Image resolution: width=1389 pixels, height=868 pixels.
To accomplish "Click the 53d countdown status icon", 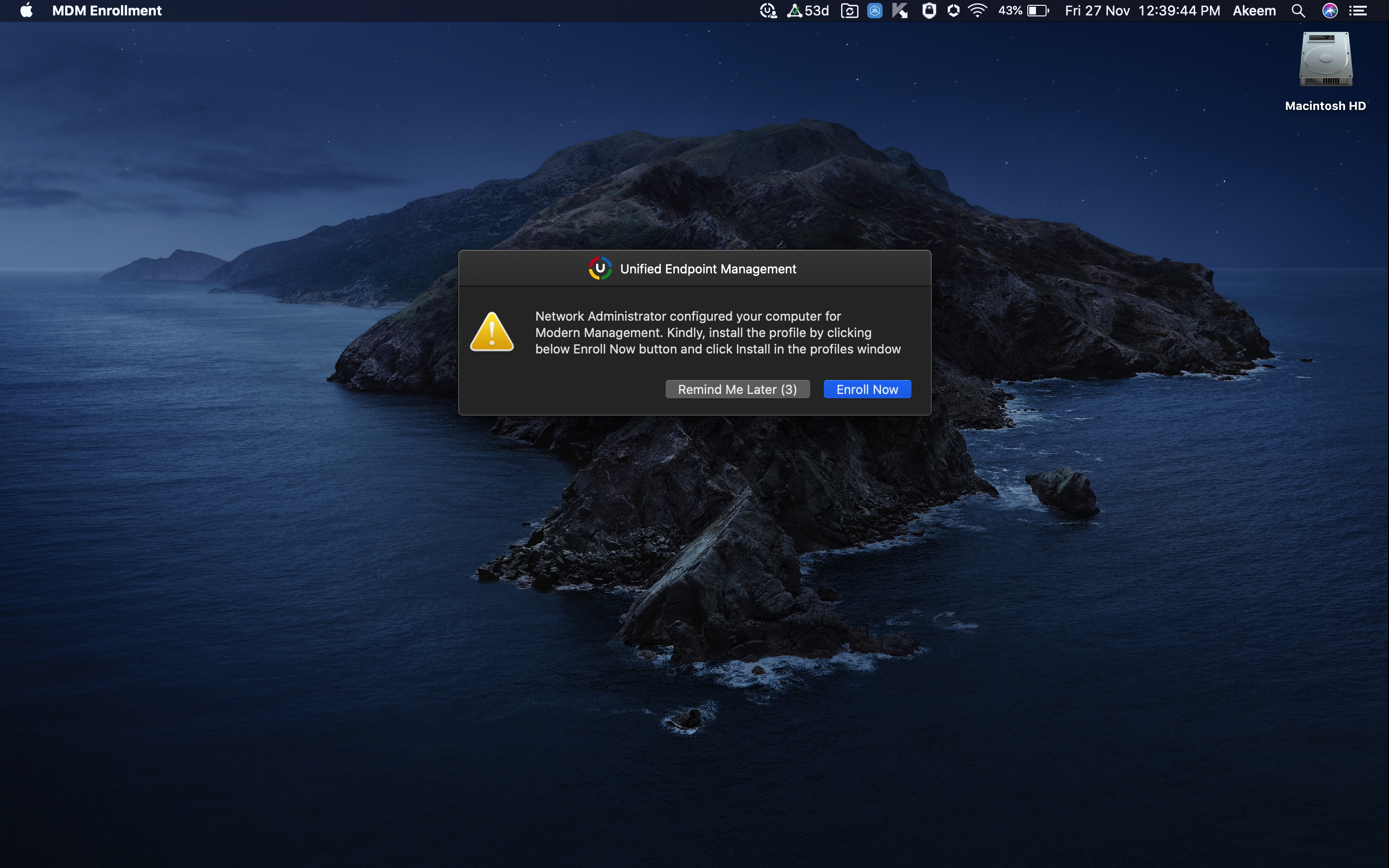I will pos(806,10).
